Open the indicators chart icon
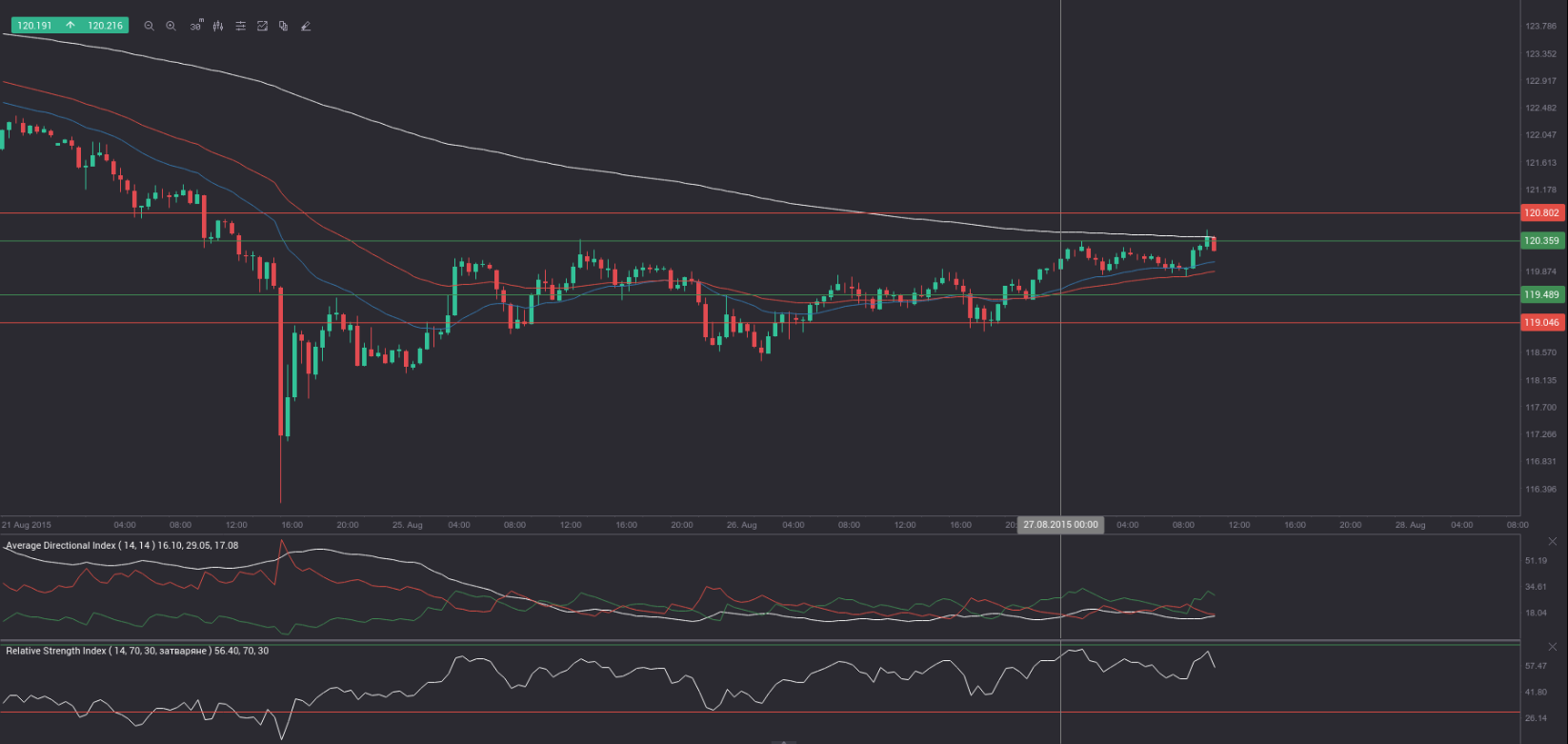The image size is (1568, 744). point(262,27)
